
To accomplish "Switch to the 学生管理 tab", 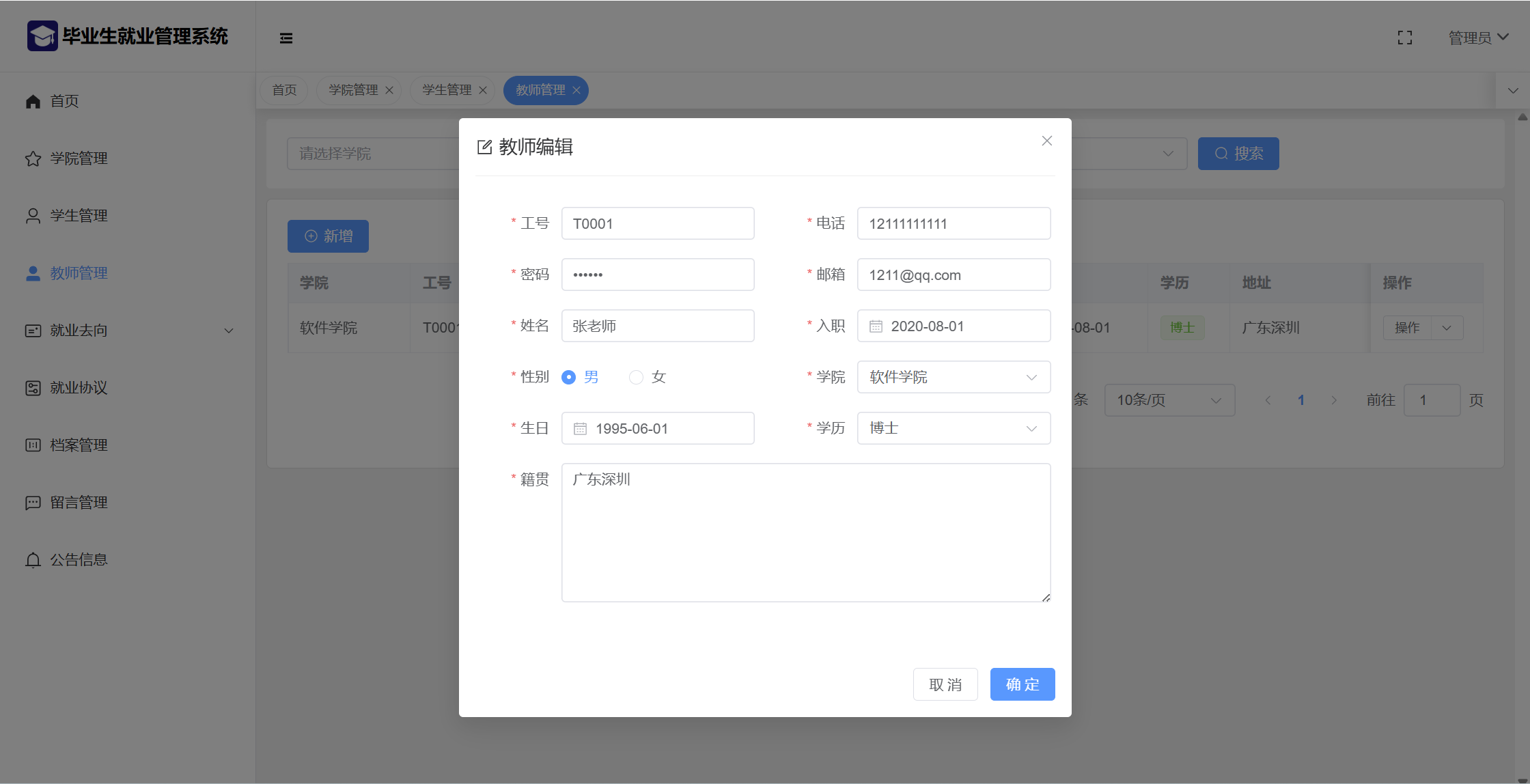I will click(447, 90).
